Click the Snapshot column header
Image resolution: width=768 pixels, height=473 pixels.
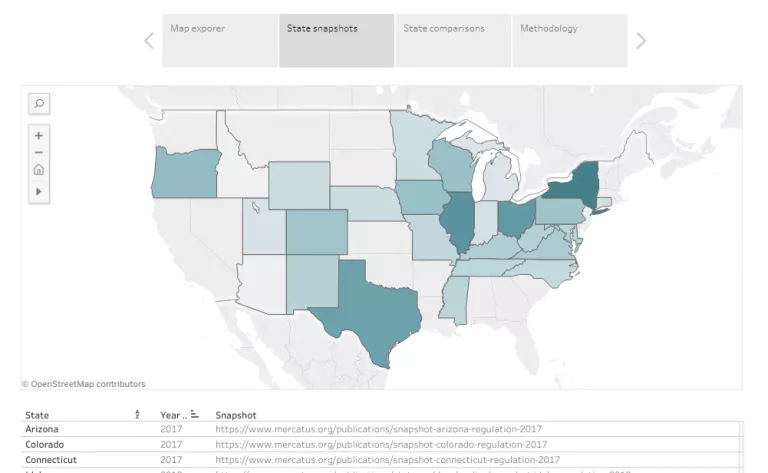[236, 415]
